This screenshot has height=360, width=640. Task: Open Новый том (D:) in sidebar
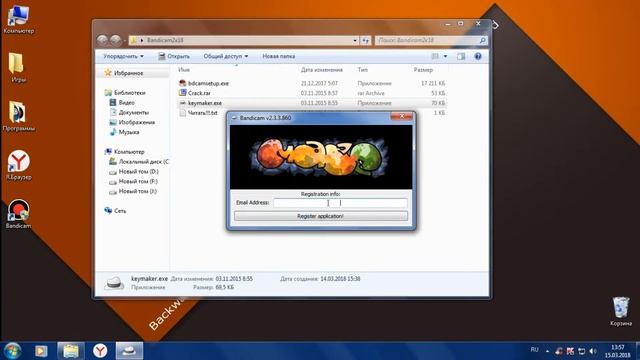point(138,171)
